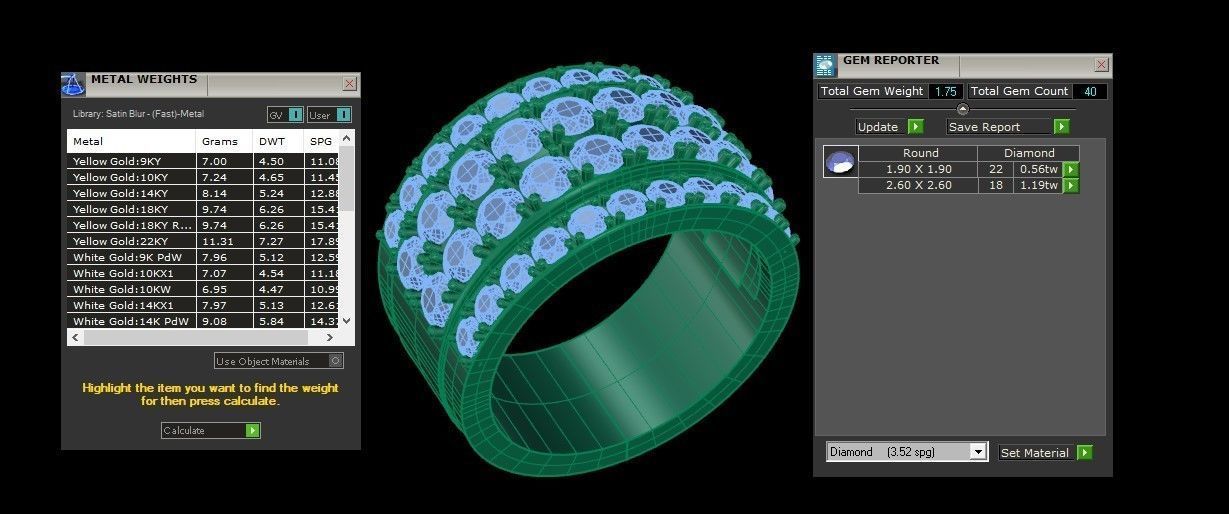Click the green arrow beside Save Report
Viewport: 1229px width, 514px height.
pos(1061,127)
